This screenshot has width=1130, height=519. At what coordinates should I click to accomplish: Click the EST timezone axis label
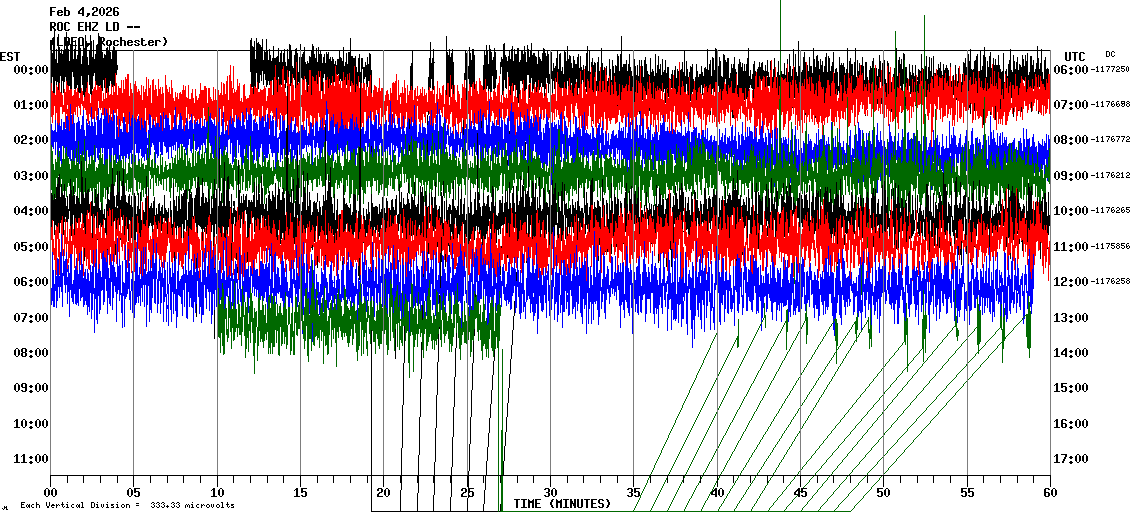point(10,56)
